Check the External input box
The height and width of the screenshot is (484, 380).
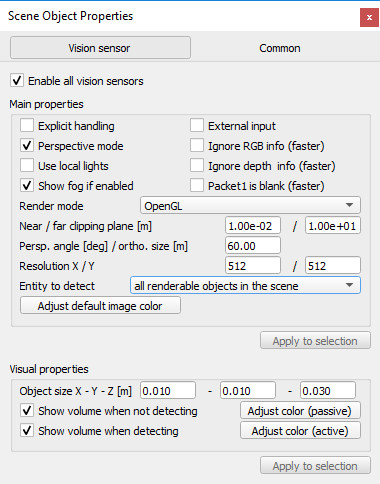[x=197, y=126]
